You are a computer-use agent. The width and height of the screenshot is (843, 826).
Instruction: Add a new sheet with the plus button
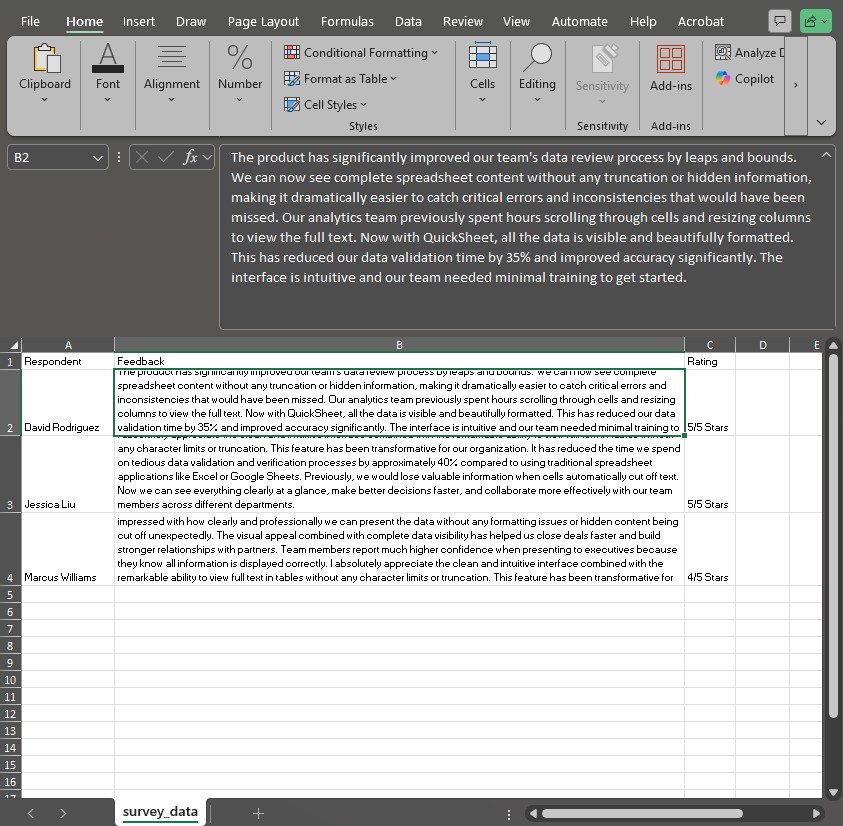tap(257, 813)
